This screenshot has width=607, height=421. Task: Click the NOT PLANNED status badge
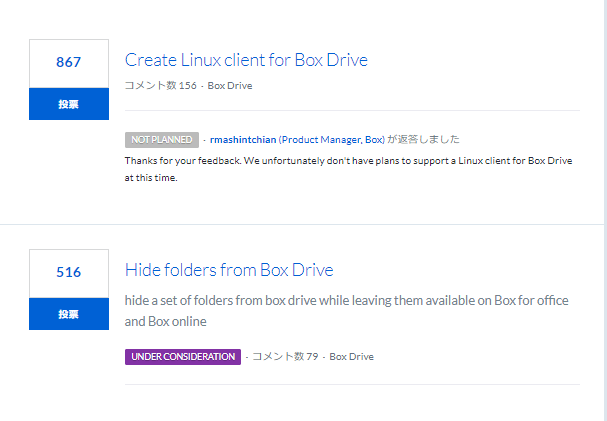click(x=162, y=140)
